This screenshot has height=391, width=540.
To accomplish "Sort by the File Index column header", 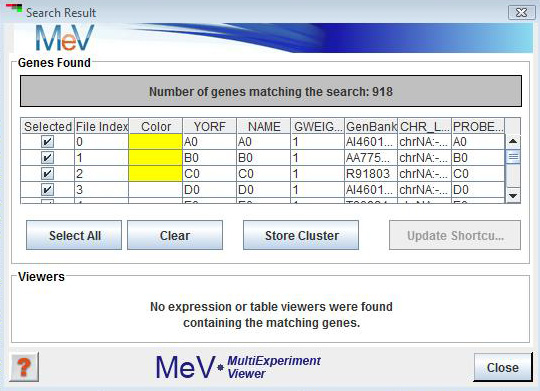I will pos(102,126).
